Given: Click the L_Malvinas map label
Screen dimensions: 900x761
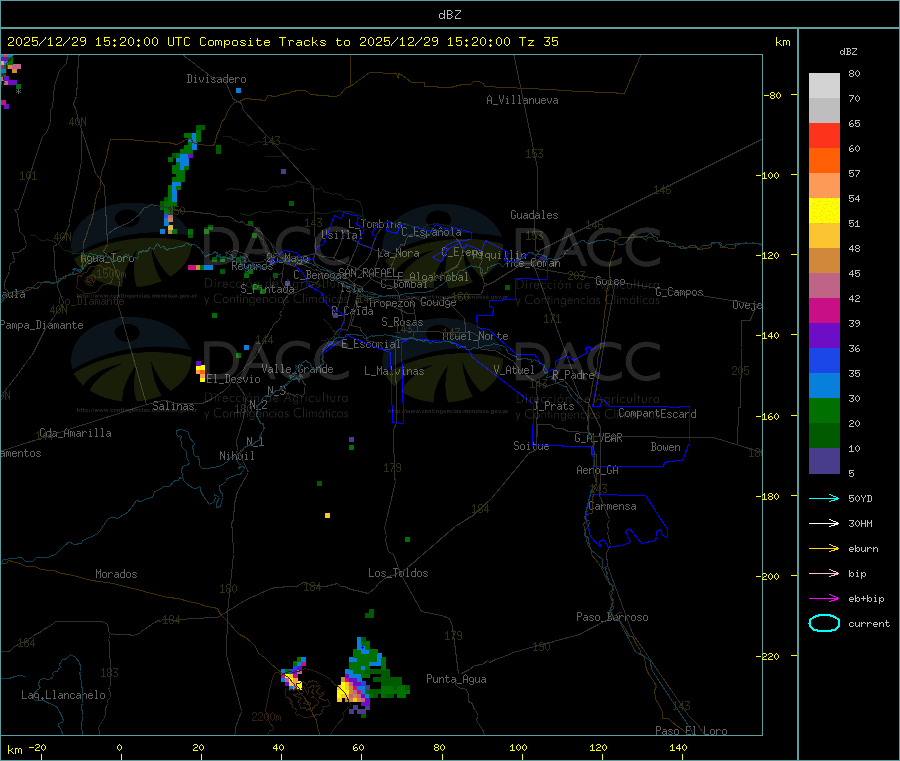Looking at the screenshot, I should [x=394, y=371].
